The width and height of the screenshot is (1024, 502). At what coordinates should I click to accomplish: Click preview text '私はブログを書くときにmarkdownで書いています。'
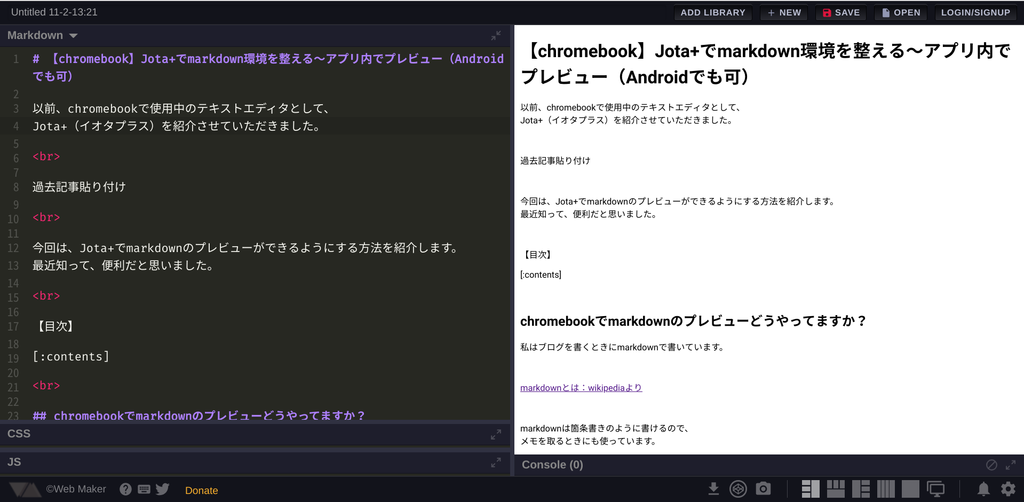(x=622, y=347)
